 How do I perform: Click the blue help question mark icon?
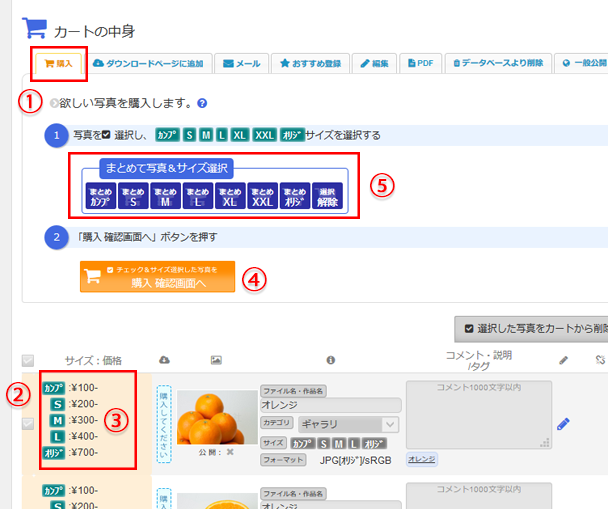click(x=202, y=103)
